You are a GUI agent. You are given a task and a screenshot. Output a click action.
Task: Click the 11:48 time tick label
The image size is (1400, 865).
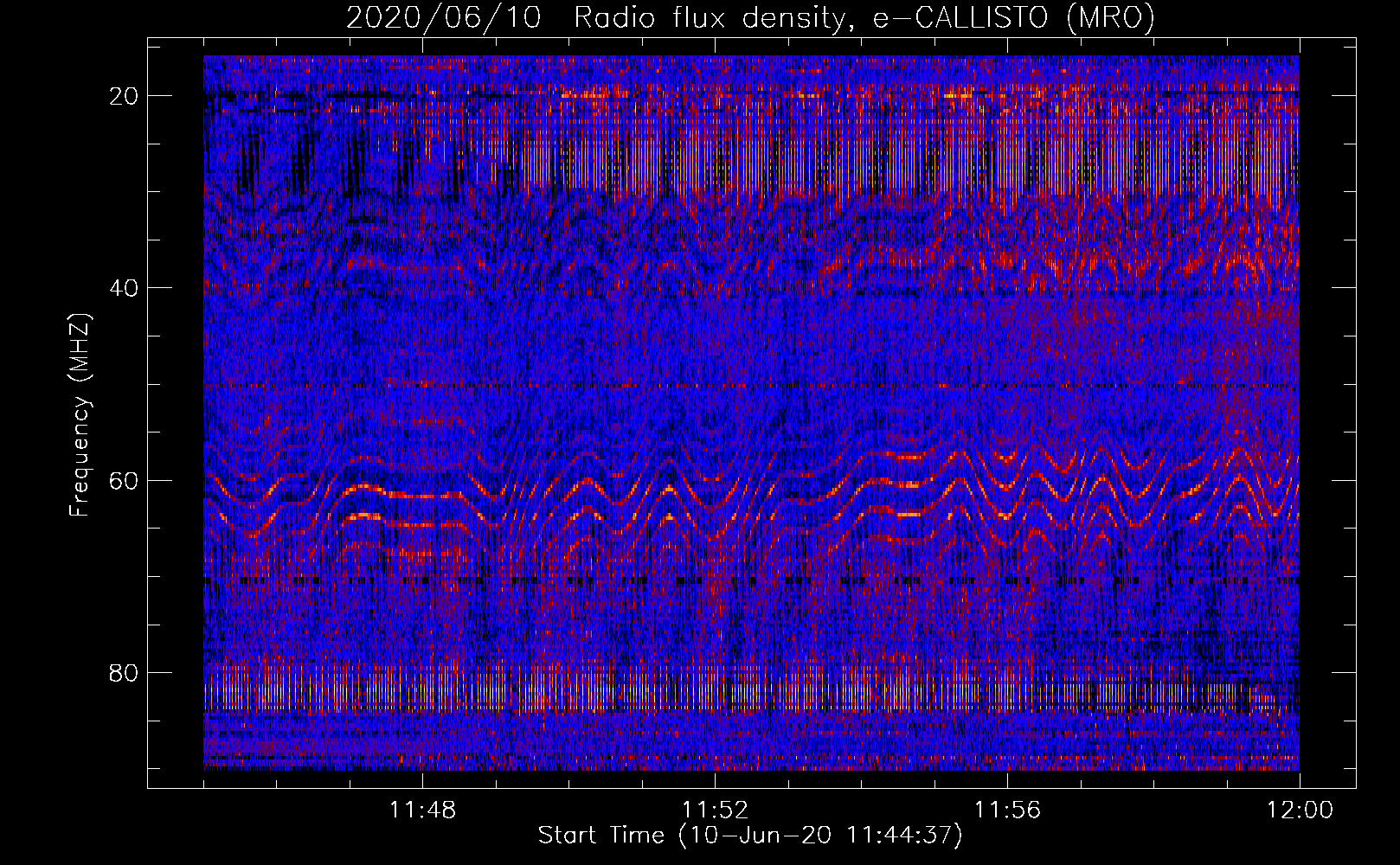tap(422, 811)
